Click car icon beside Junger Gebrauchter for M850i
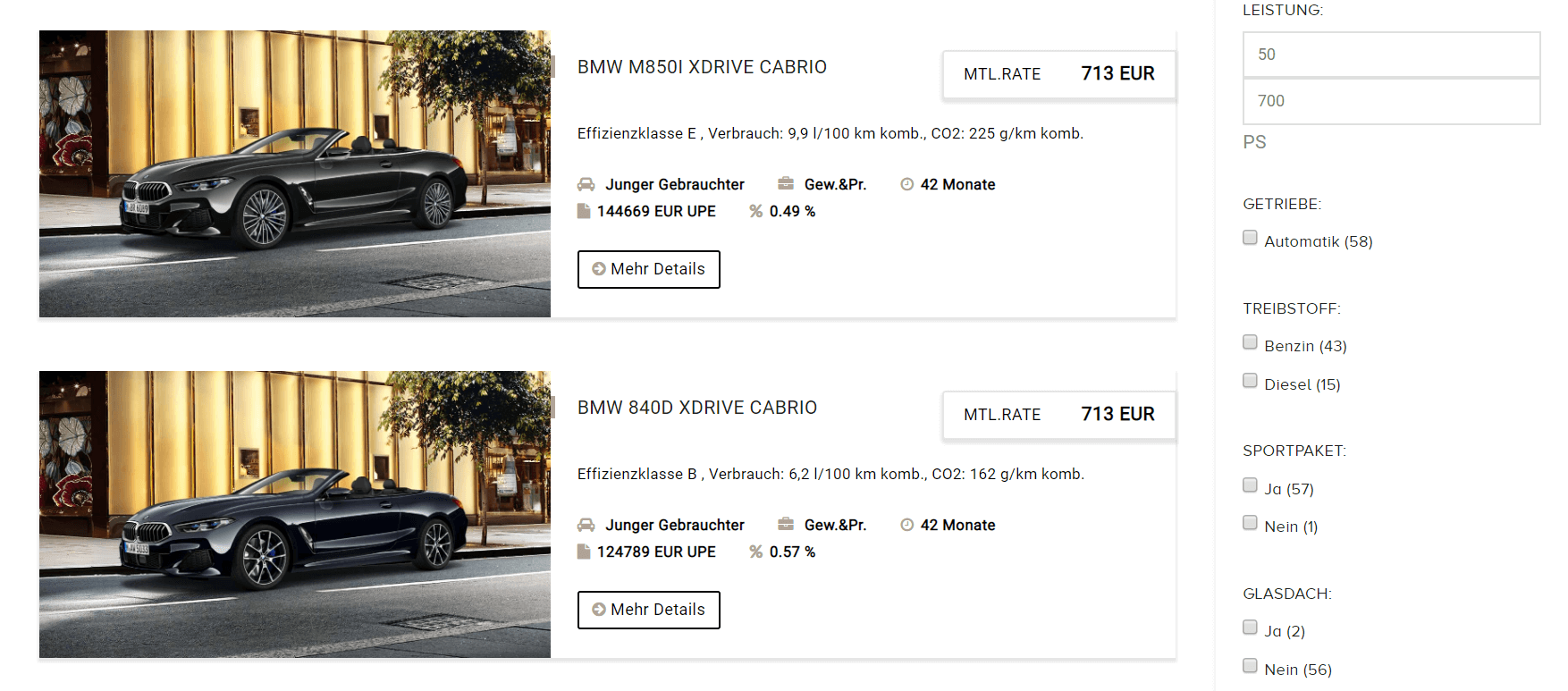The width and height of the screenshot is (1568, 691). click(586, 184)
